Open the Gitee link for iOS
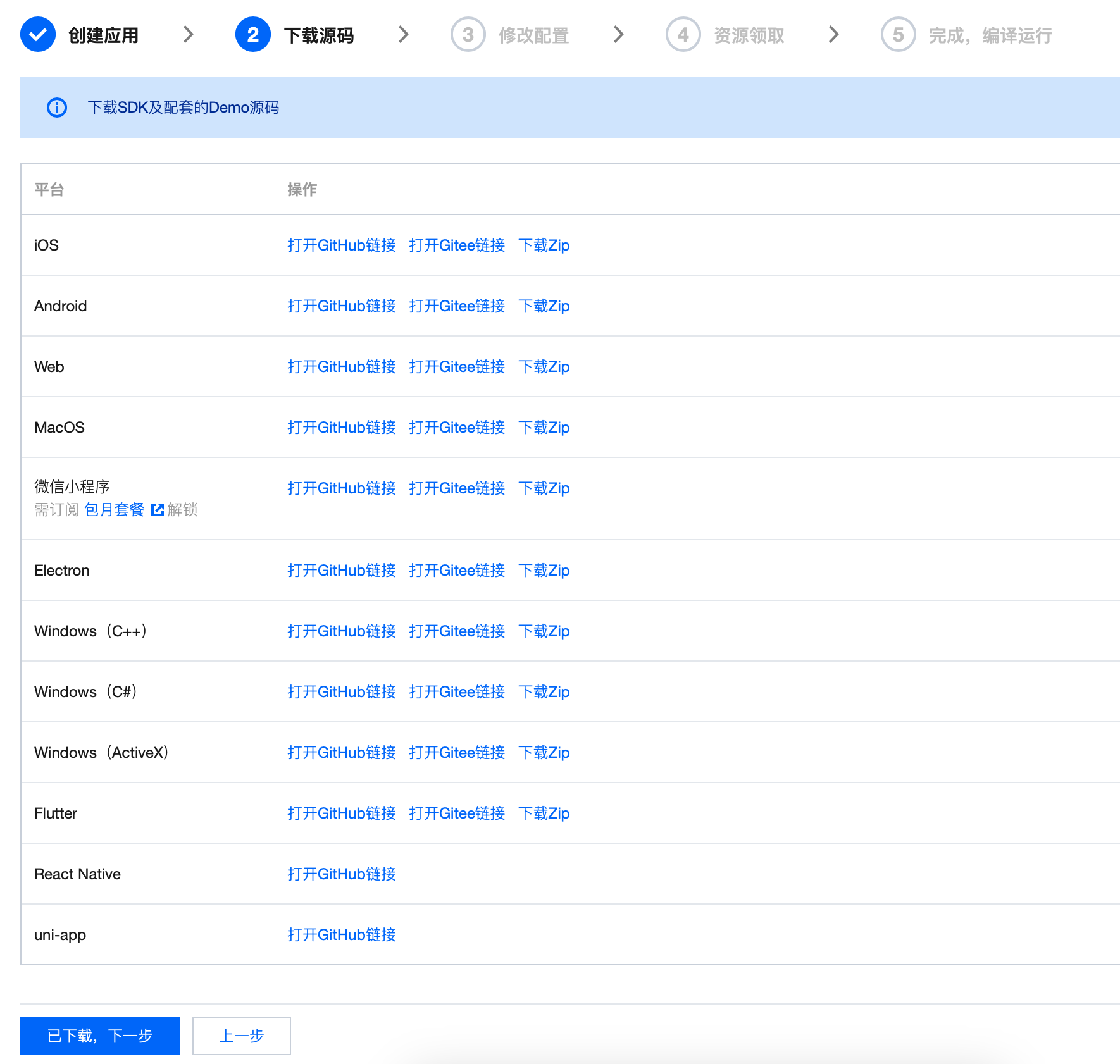Viewport: 1120px width, 1064px height. pos(457,245)
